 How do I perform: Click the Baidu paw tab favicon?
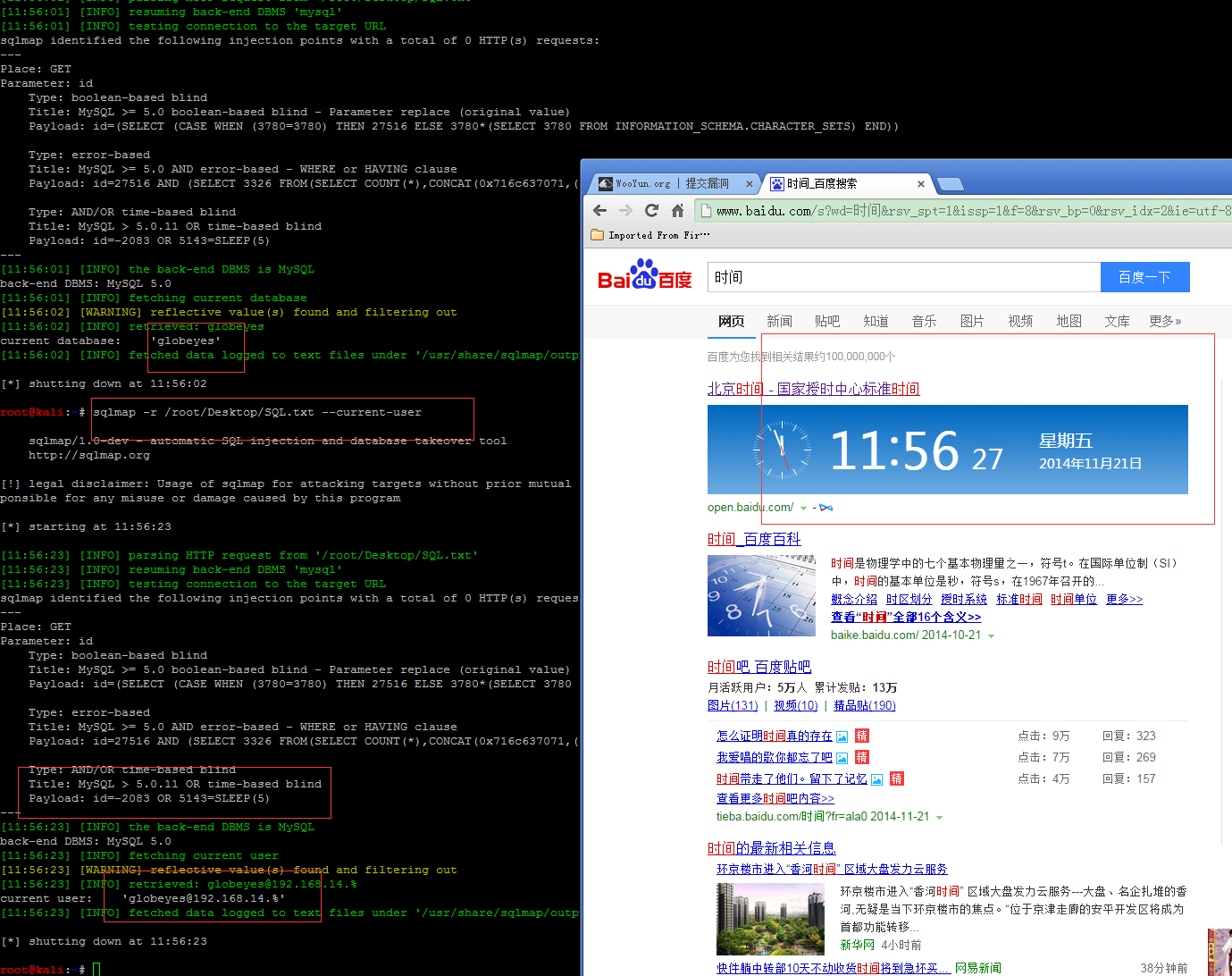(777, 184)
